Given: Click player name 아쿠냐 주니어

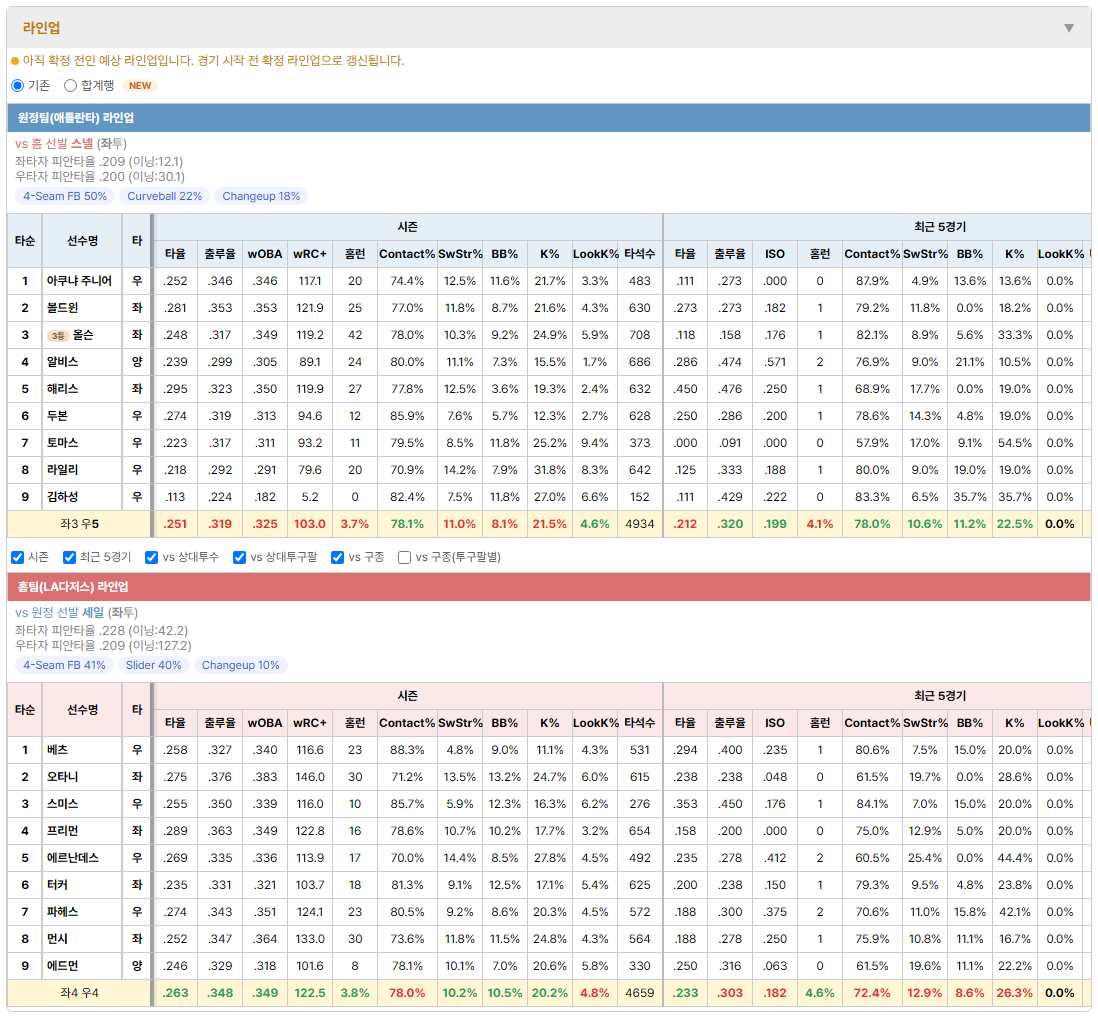Looking at the screenshot, I should [x=79, y=281].
